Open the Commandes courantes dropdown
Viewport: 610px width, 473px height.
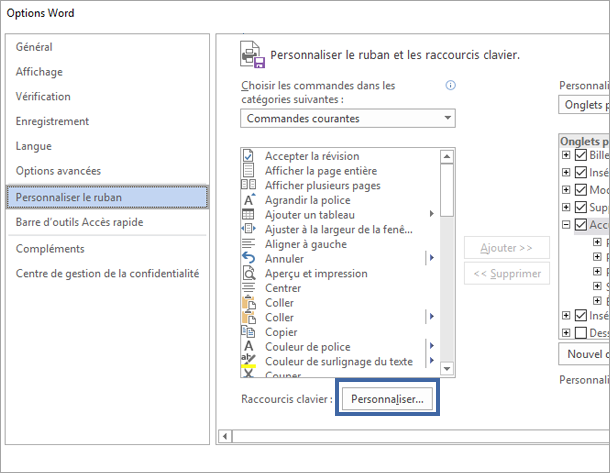[348, 118]
